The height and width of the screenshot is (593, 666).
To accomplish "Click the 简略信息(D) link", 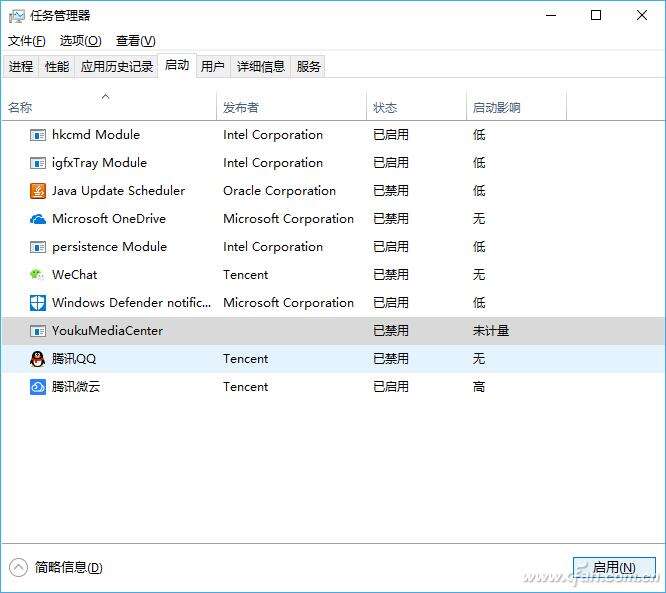I will 69,568.
